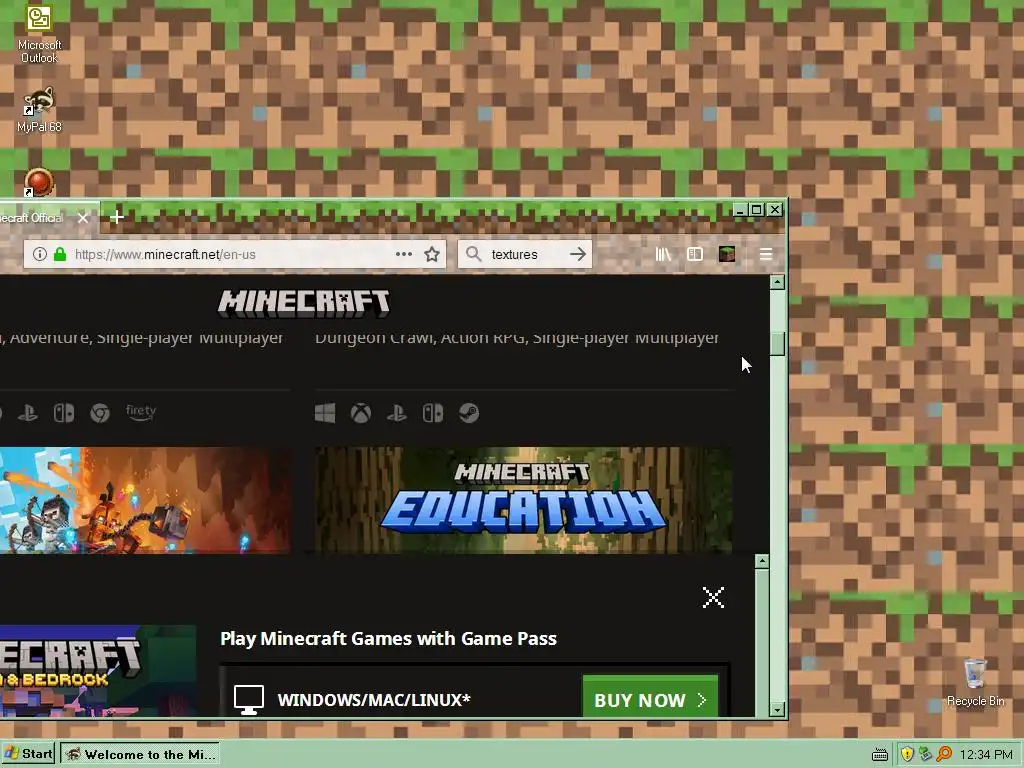
Task: Select Nintendo Switch icon in left card
Action: (64, 413)
